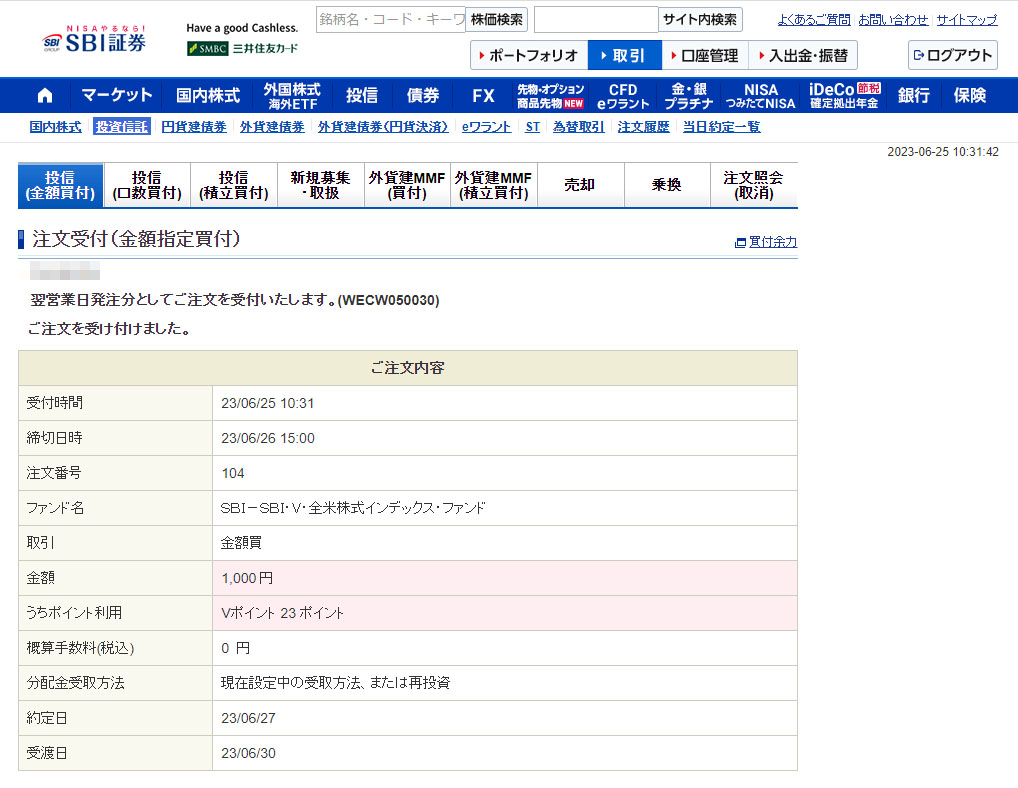Click the 株価検索 button

pyautogui.click(x=496, y=19)
